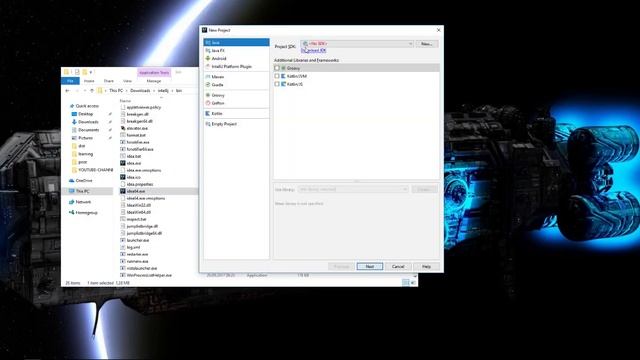The height and width of the screenshot is (360, 640).
Task: Select inspect.bat file
Action: point(136,219)
